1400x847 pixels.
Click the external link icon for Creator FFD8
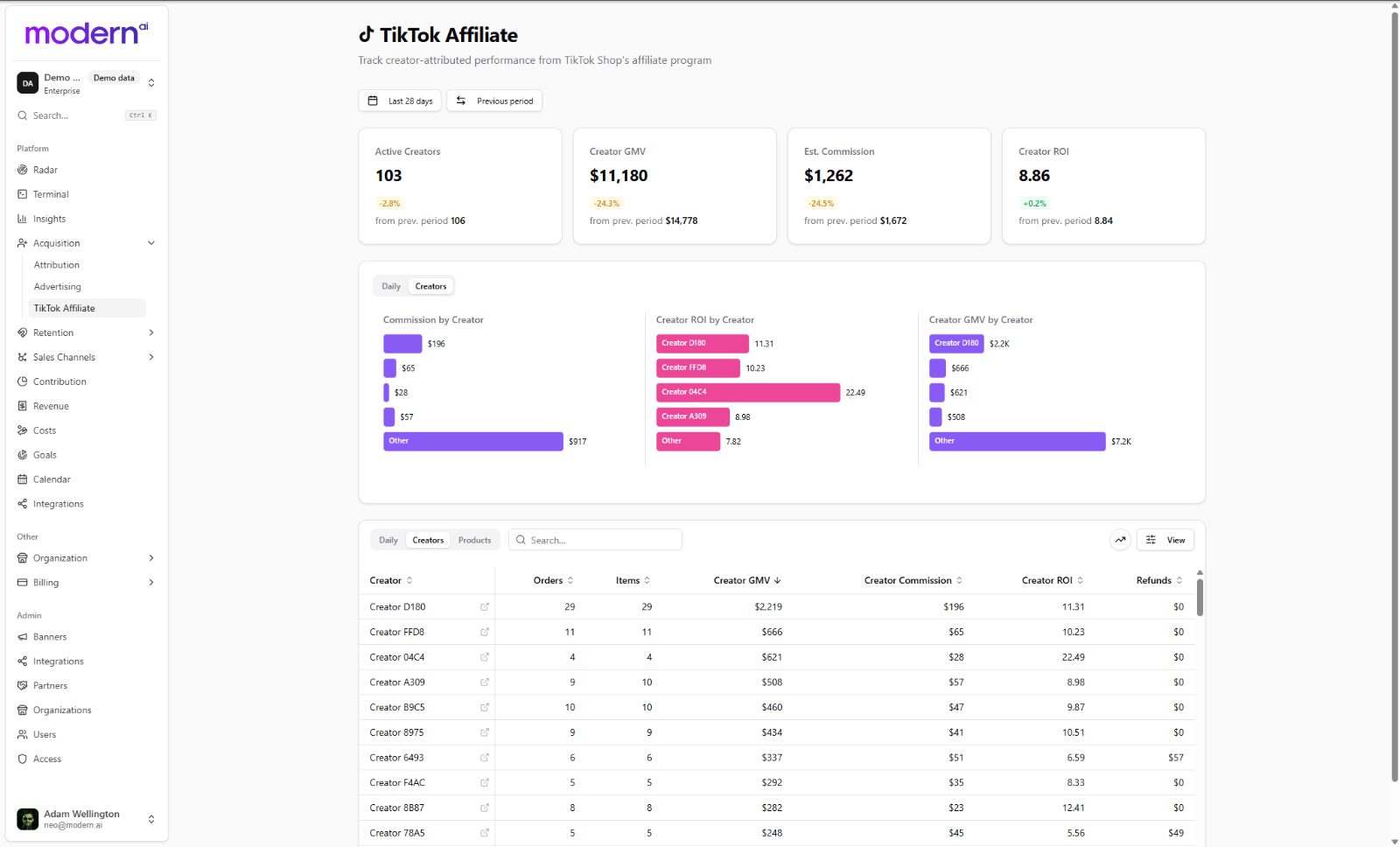pyautogui.click(x=485, y=632)
